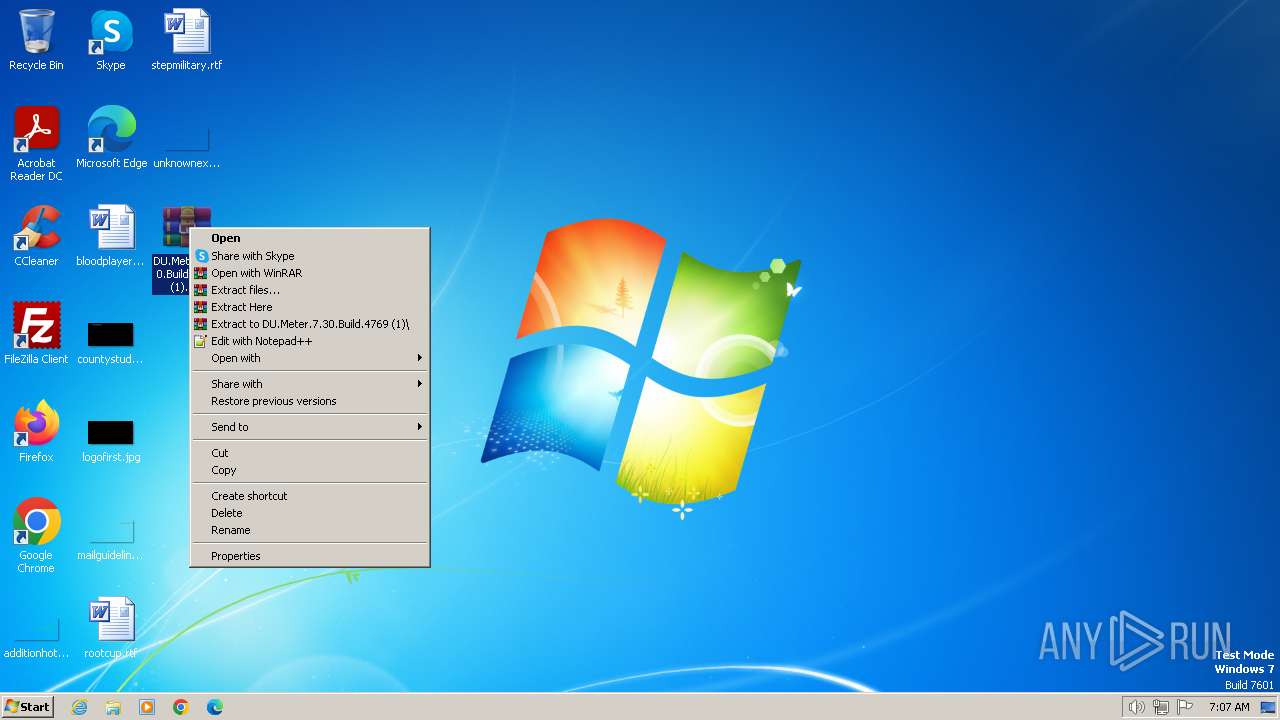1280x720 pixels.
Task: Choose Share with Skype menu entry
Action: (x=310, y=256)
